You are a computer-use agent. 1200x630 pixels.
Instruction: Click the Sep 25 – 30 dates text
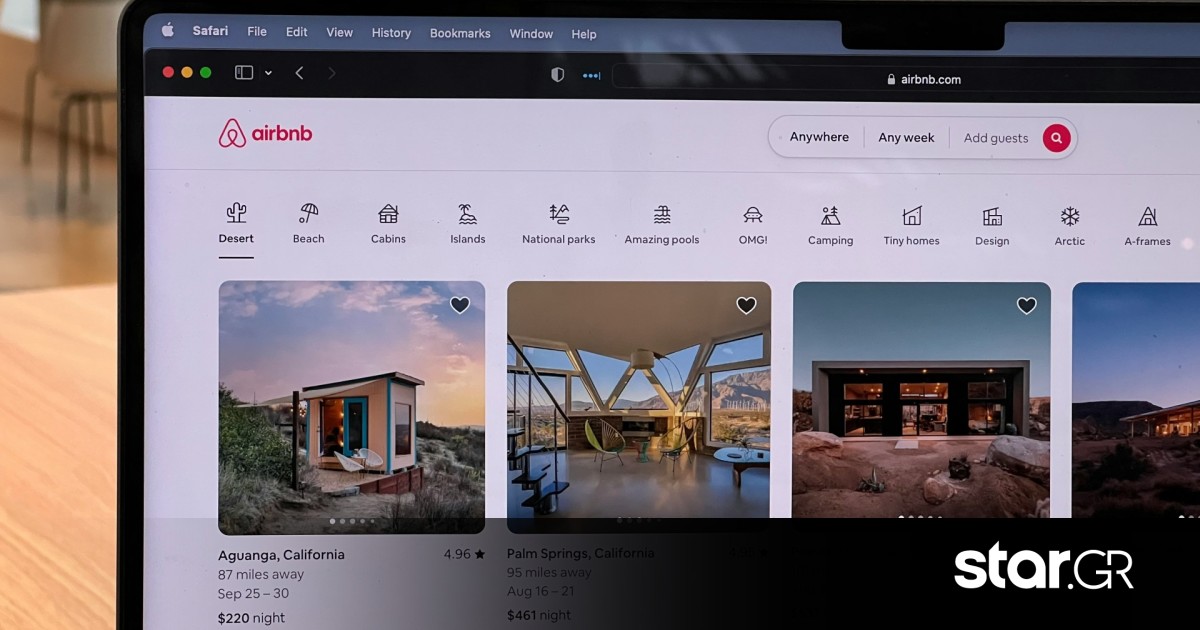click(253, 594)
